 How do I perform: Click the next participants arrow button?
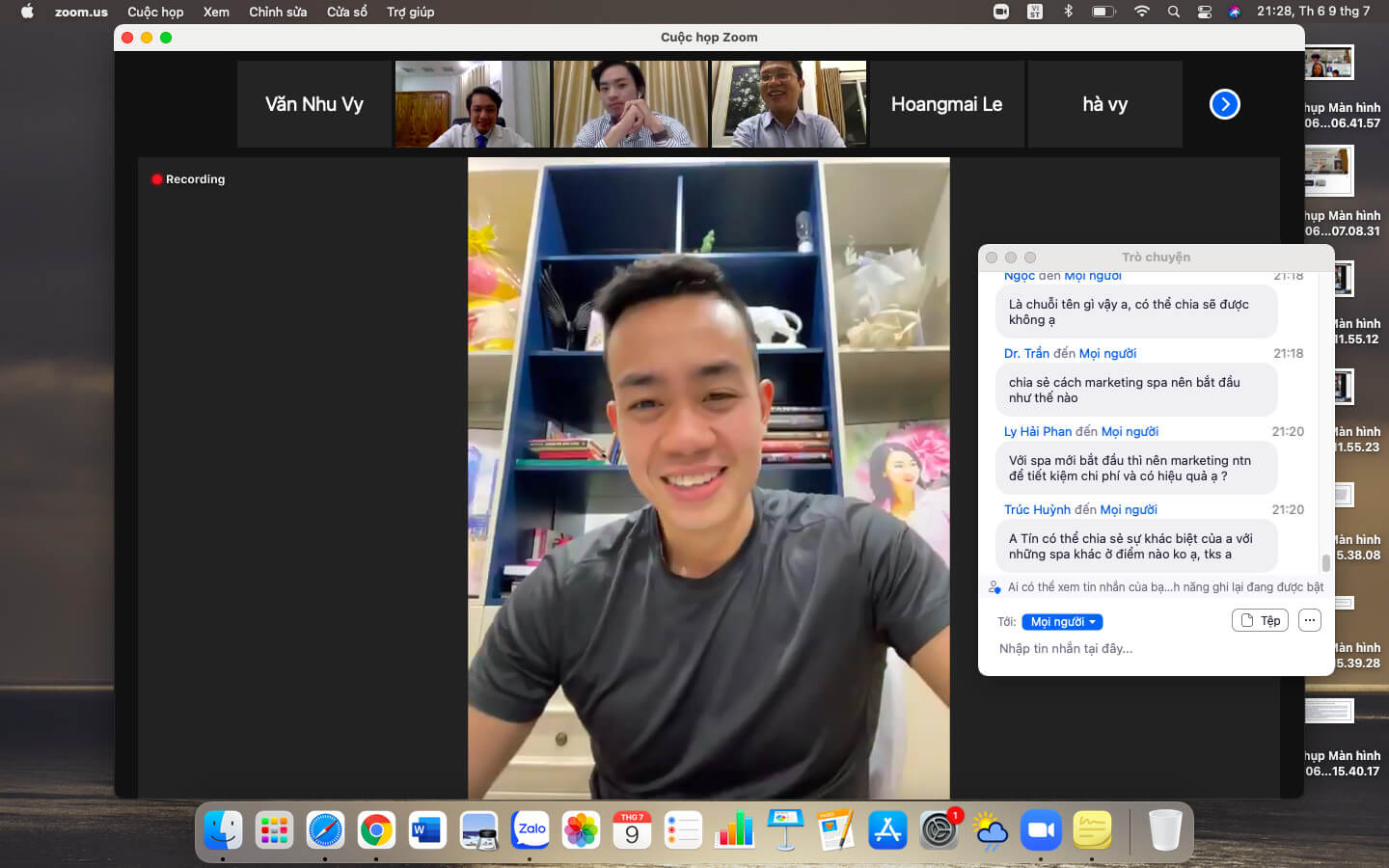coord(1224,104)
